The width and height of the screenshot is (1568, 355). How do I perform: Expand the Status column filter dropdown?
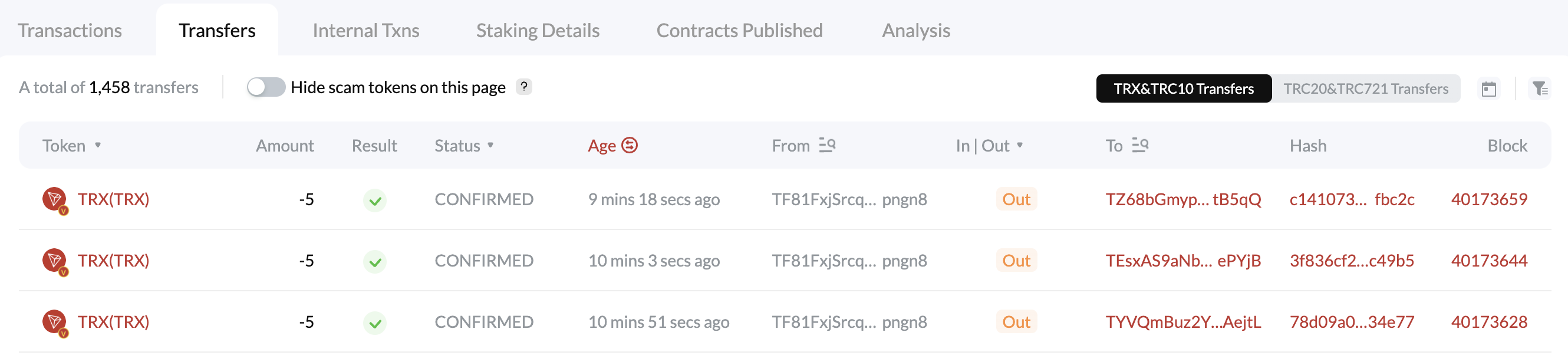(x=490, y=146)
